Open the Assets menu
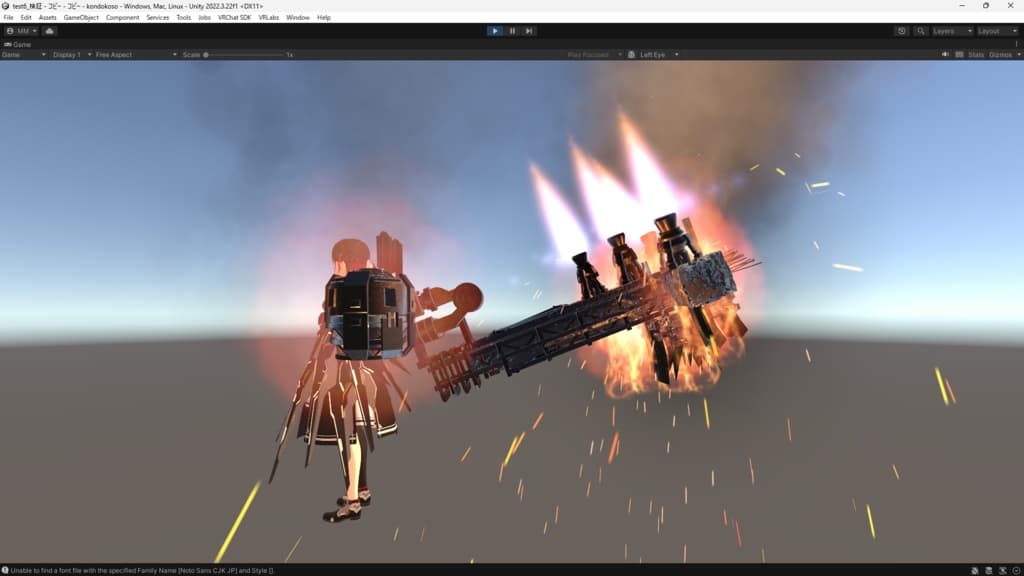 coord(48,18)
